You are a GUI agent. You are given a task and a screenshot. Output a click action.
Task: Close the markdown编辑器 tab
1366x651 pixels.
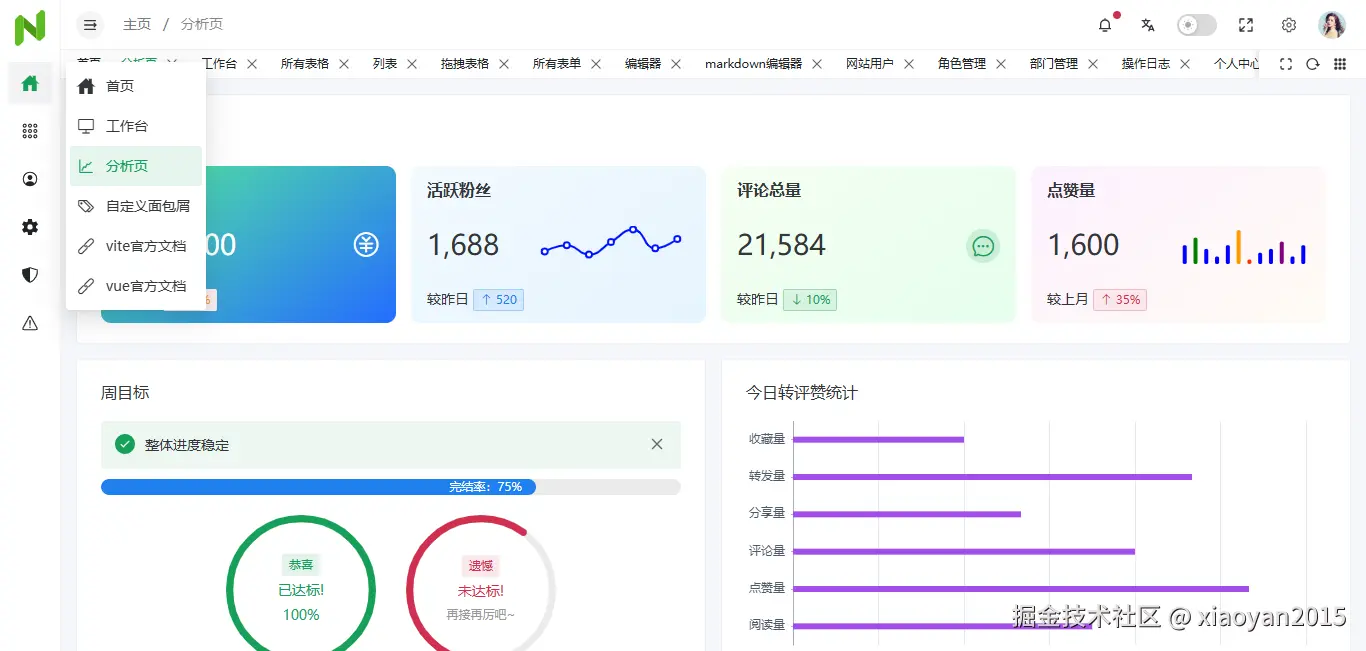(x=817, y=64)
